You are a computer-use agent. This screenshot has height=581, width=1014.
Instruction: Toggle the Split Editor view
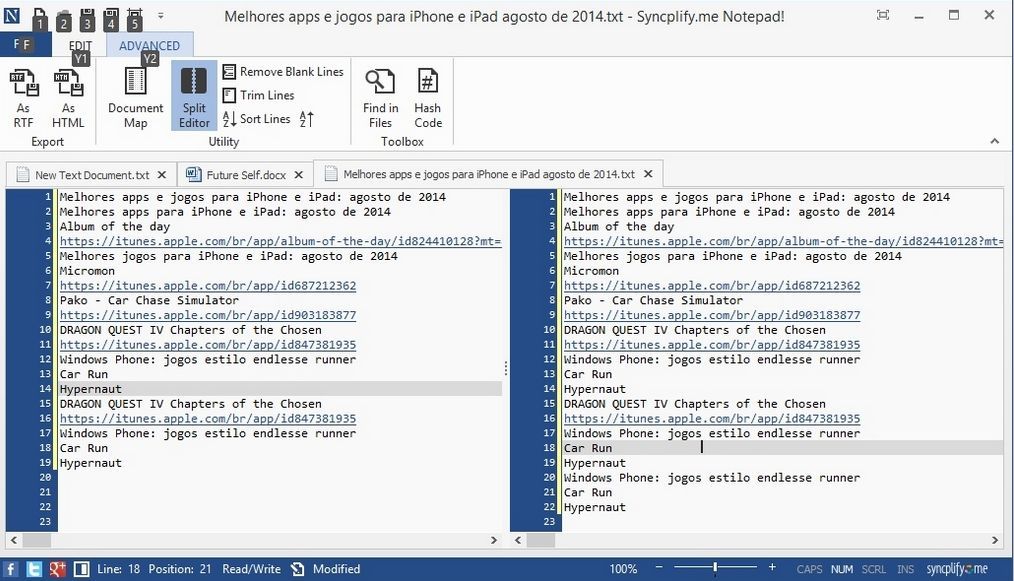tap(194, 96)
